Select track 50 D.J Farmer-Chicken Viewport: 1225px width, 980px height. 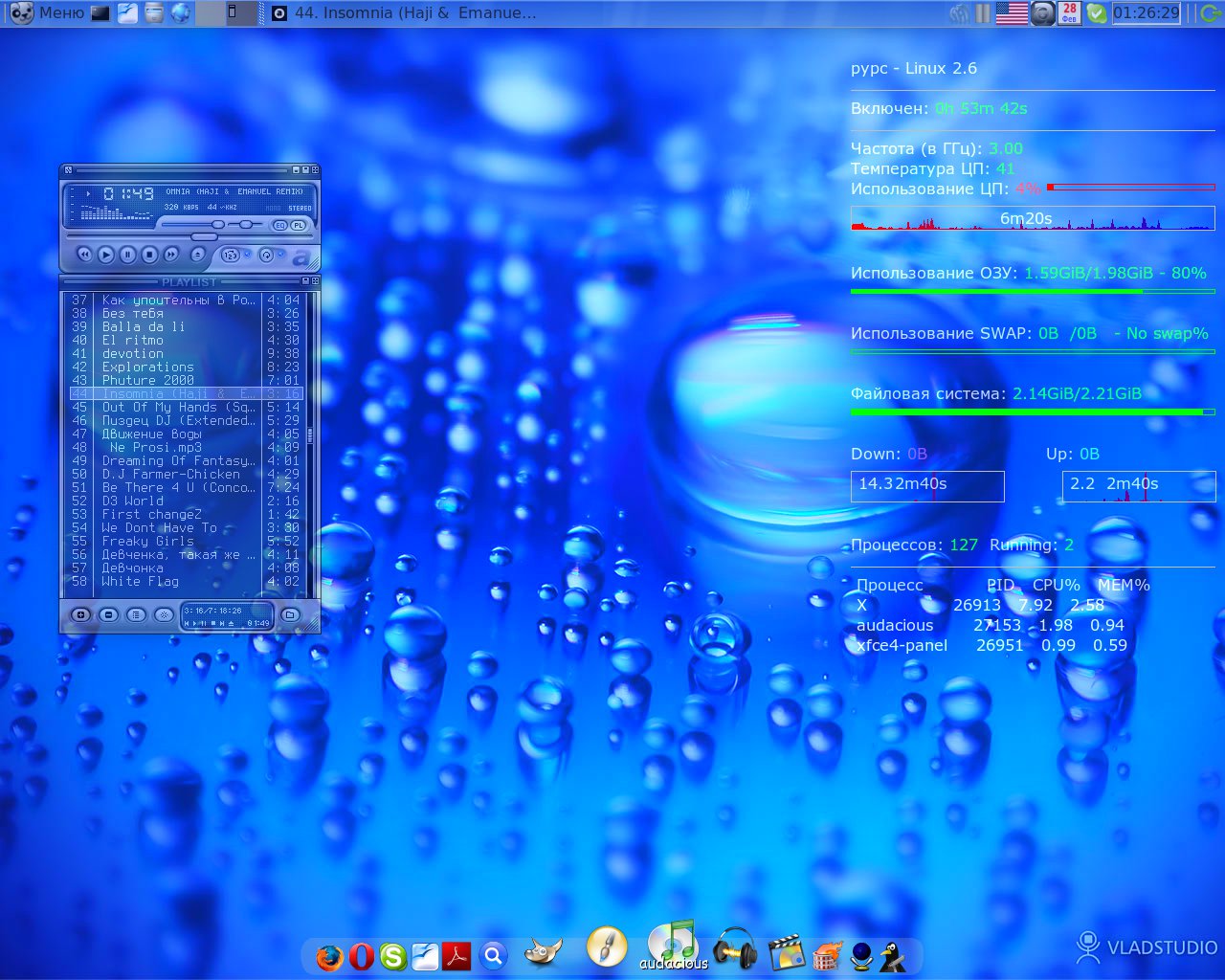click(172, 474)
